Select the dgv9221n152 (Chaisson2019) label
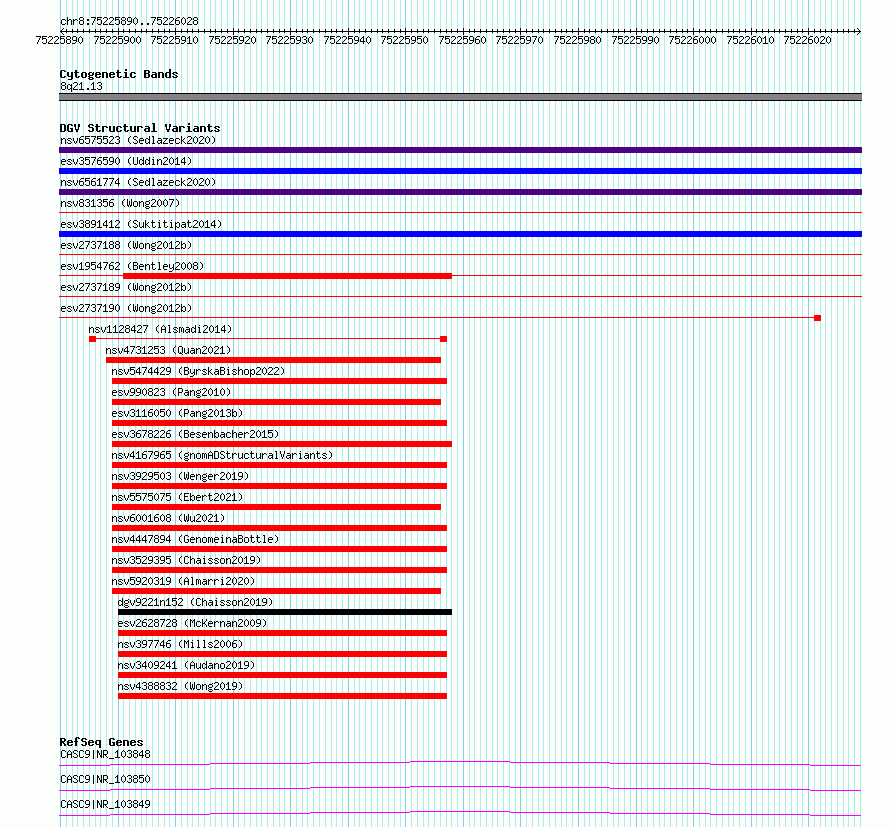Screen dimensions: 890x827 [x=195, y=602]
